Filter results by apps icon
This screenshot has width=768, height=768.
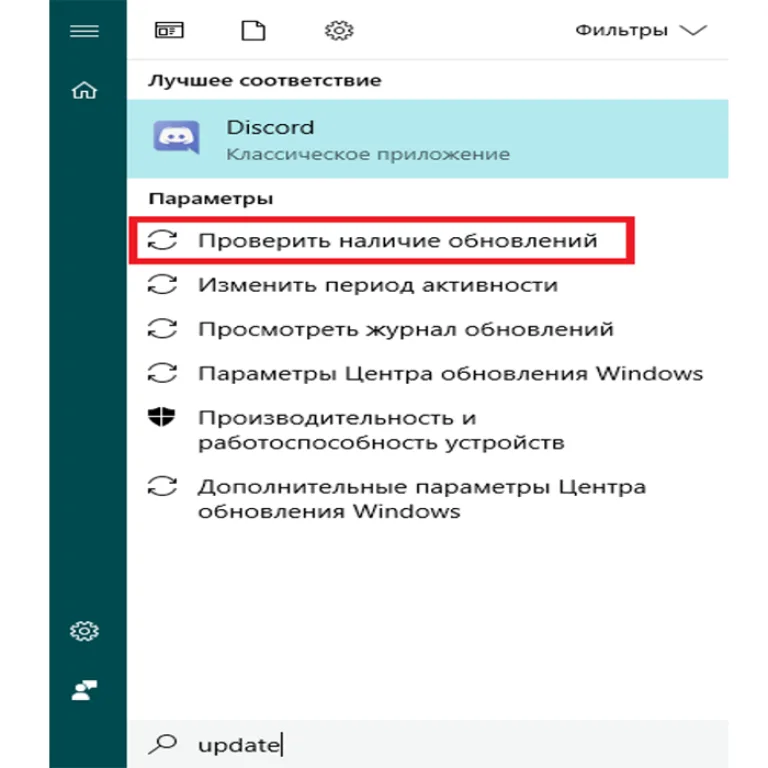coord(169,30)
